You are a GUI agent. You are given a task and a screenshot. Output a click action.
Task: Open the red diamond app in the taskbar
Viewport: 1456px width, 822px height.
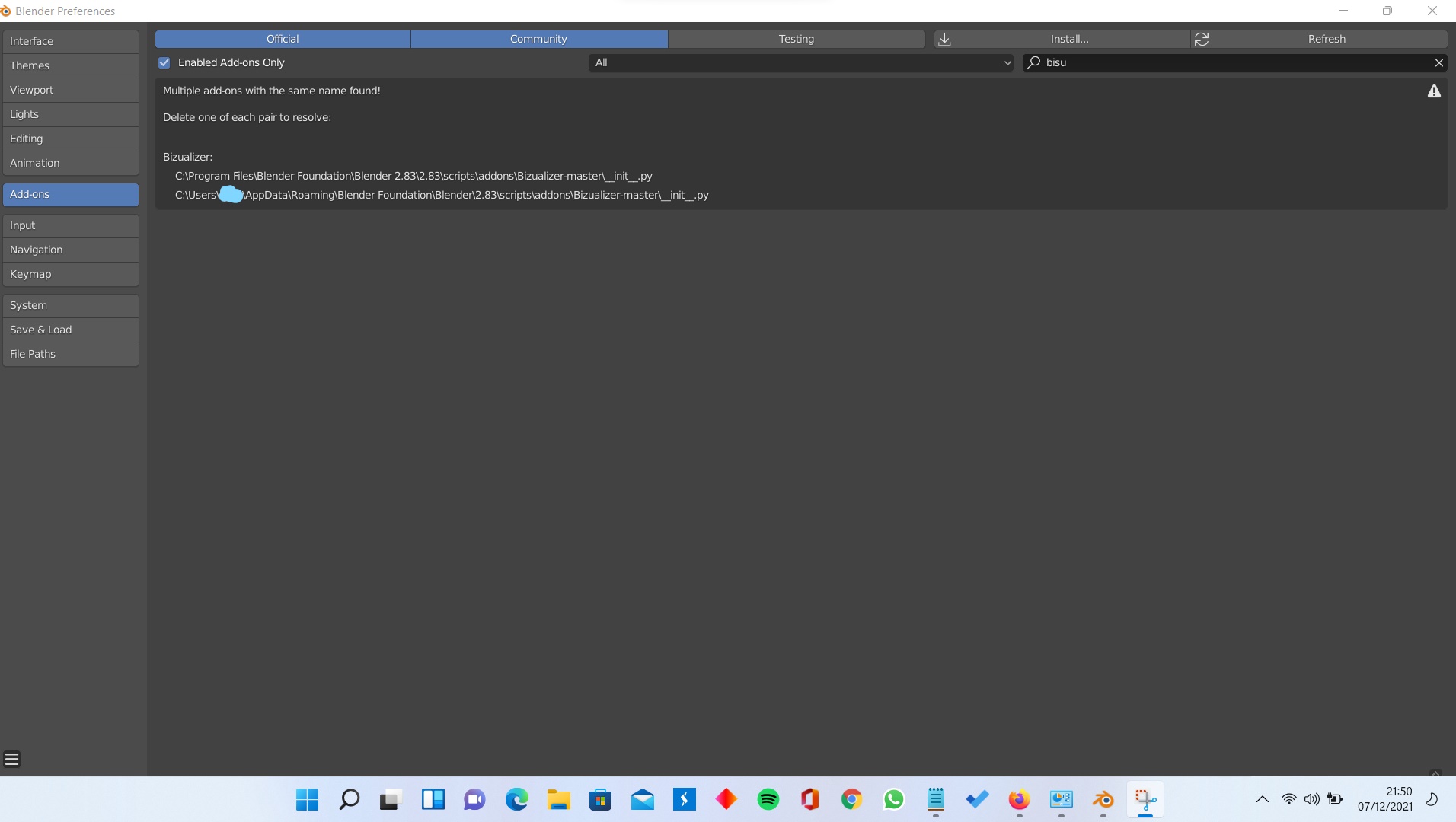click(726, 799)
